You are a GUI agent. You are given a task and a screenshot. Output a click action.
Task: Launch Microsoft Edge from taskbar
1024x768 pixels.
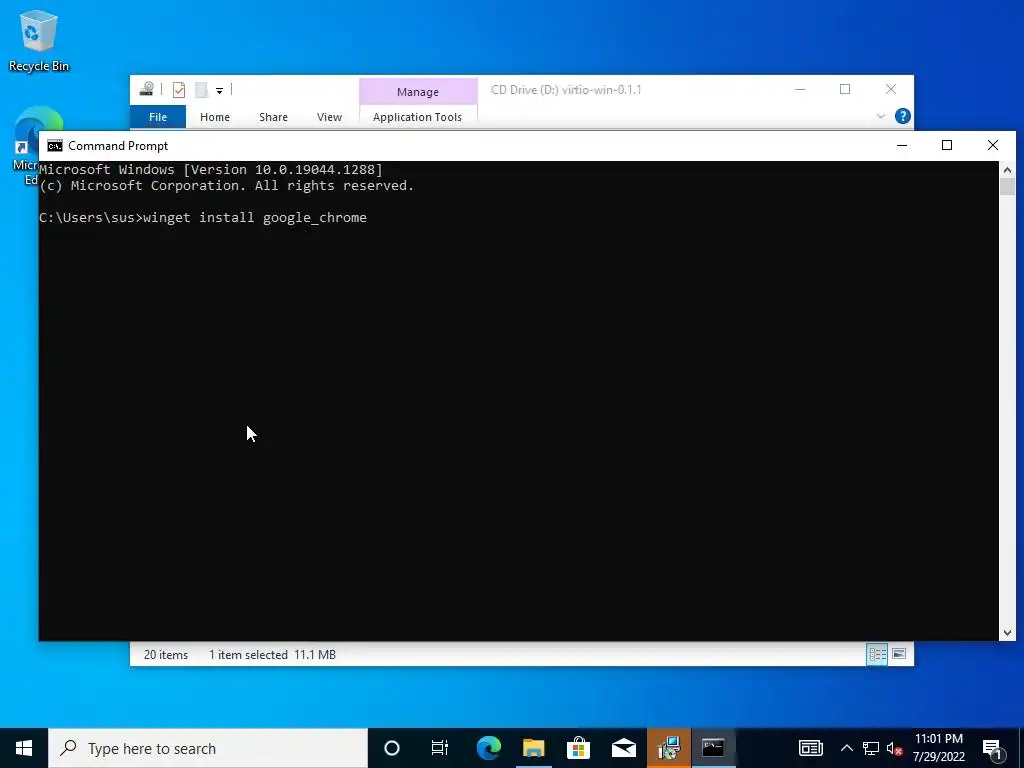point(488,748)
